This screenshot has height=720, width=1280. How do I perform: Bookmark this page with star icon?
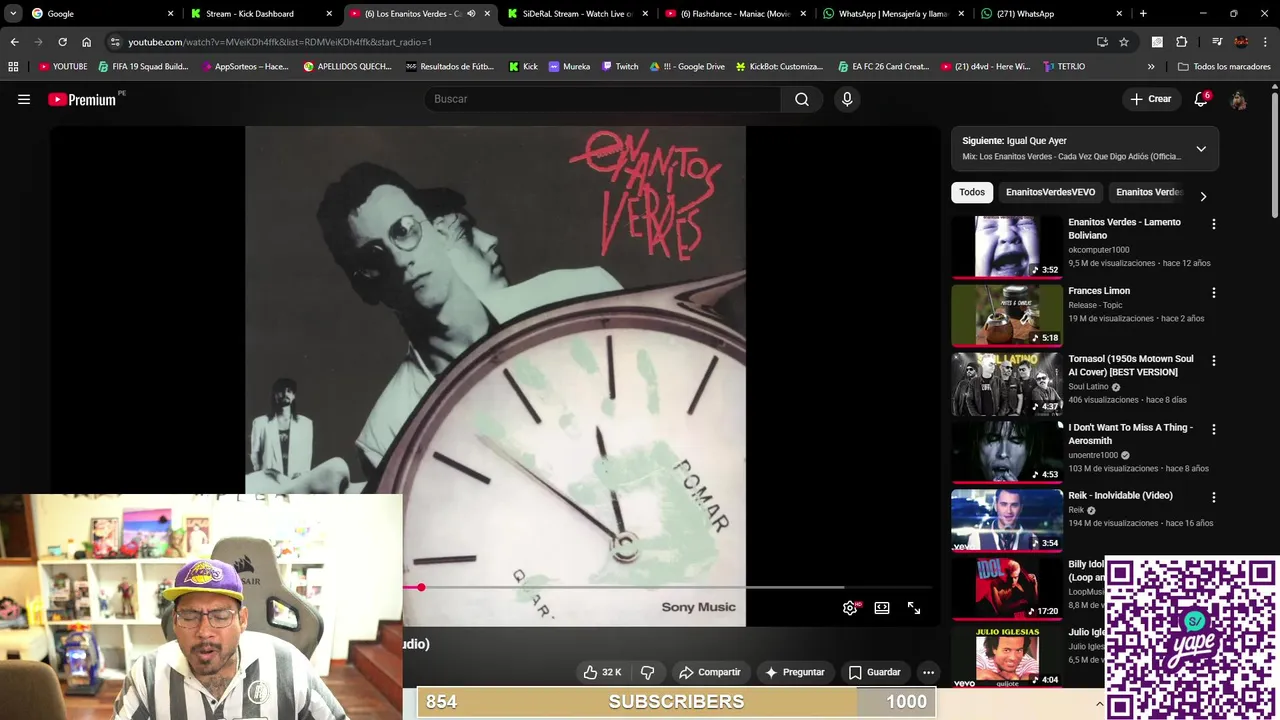click(x=1124, y=42)
